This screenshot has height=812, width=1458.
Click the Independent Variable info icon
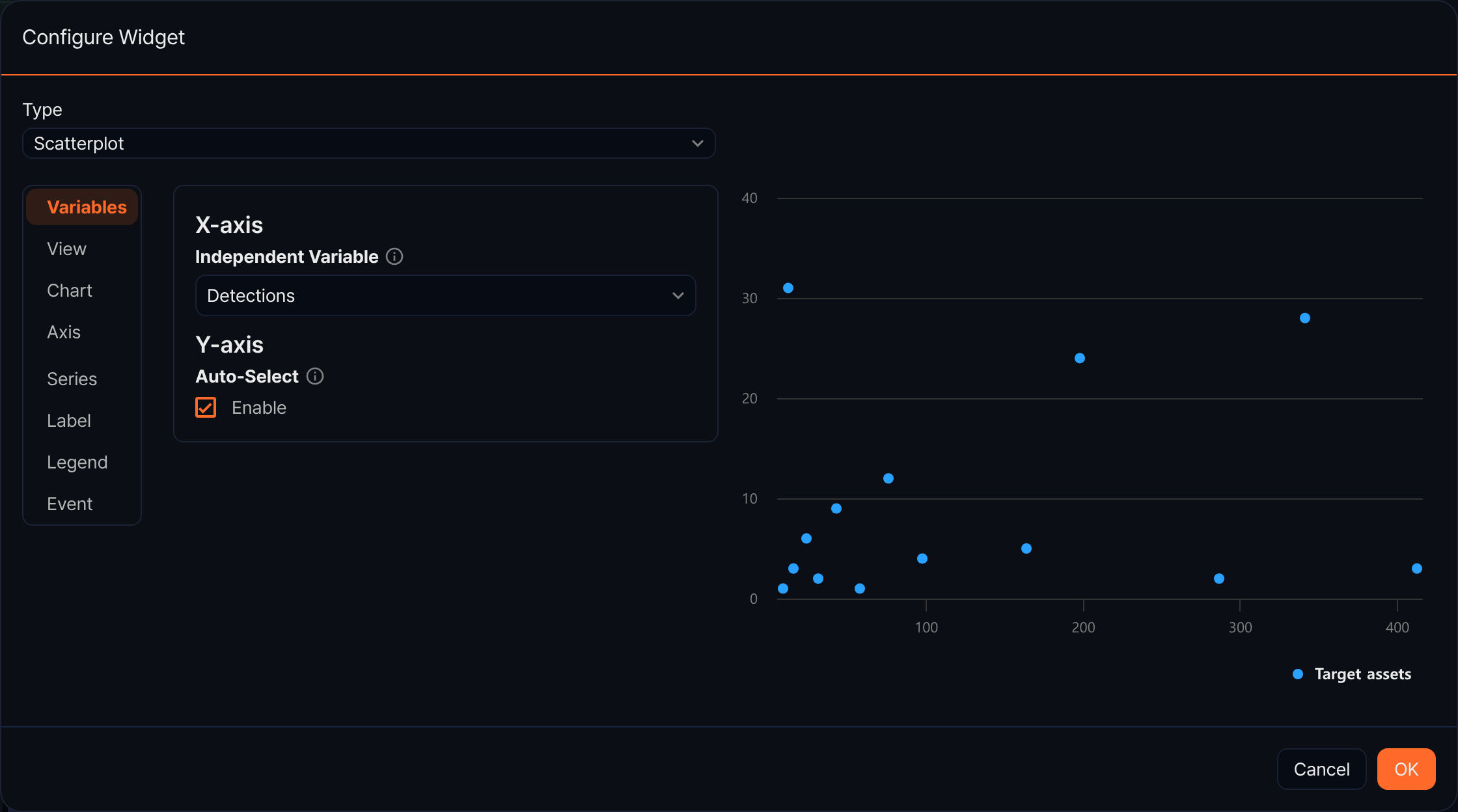(394, 256)
